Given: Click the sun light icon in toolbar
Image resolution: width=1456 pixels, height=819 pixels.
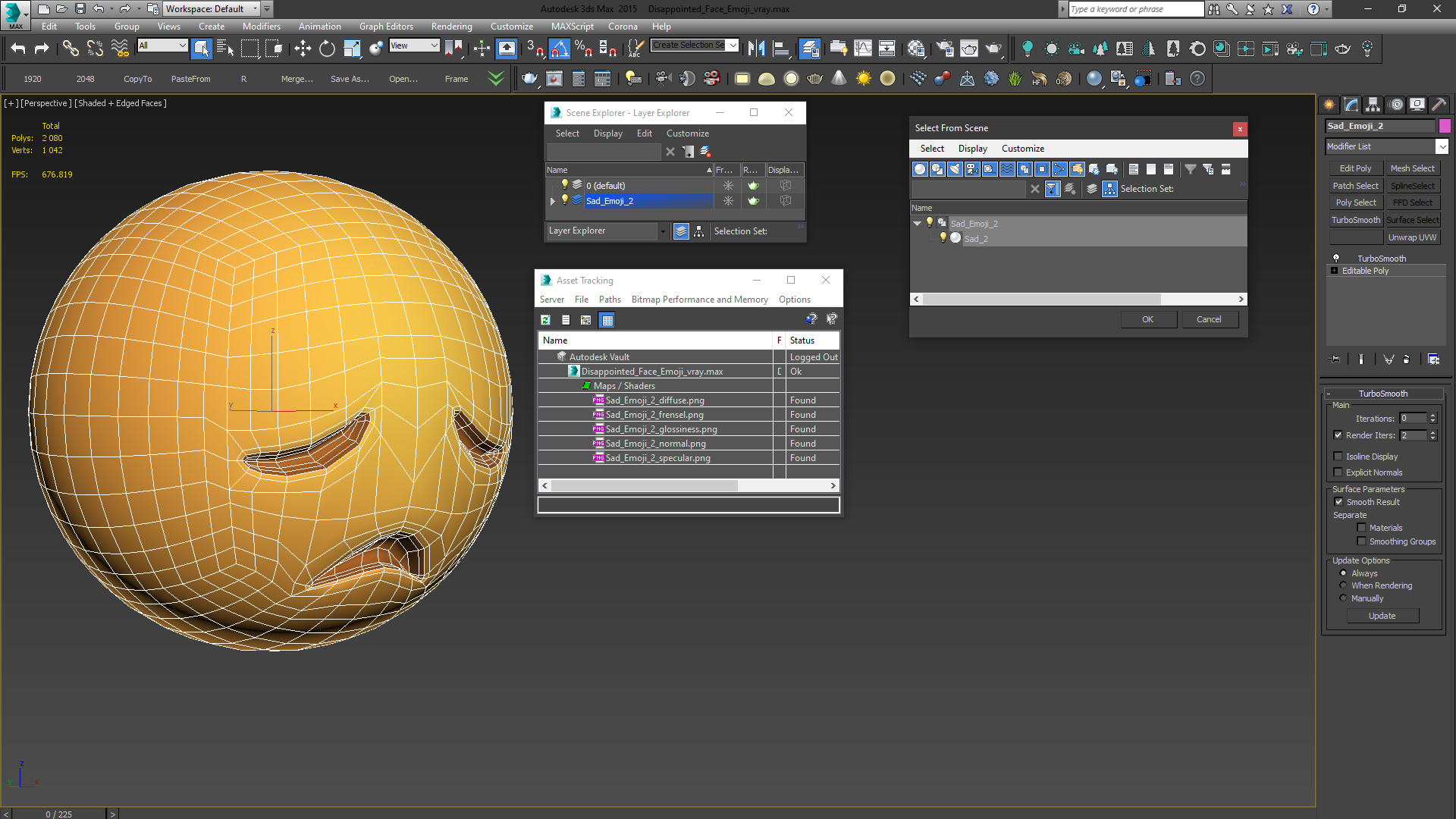Looking at the screenshot, I should coord(863,78).
